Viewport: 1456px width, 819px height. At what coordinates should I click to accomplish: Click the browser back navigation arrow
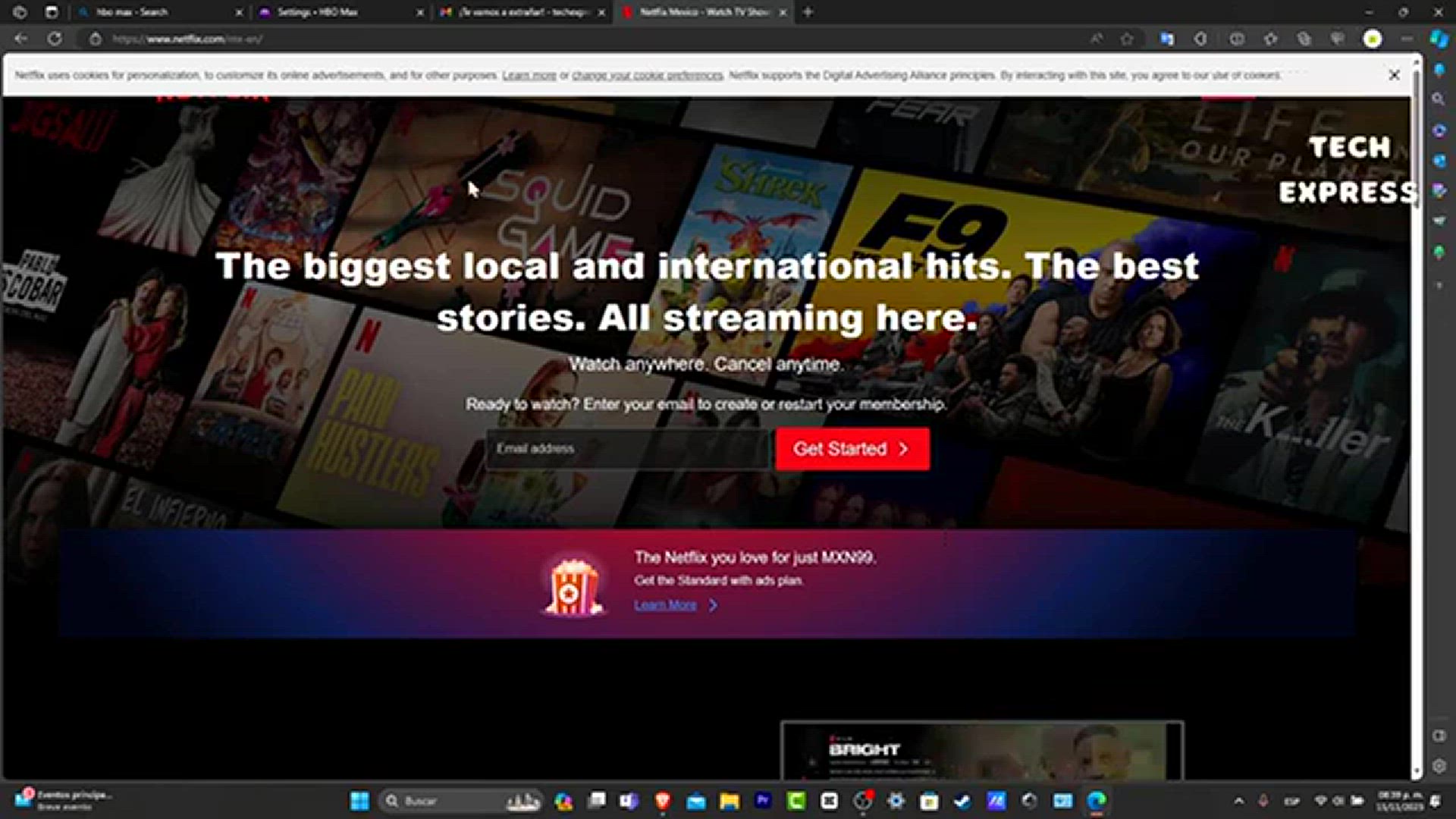[x=20, y=39]
